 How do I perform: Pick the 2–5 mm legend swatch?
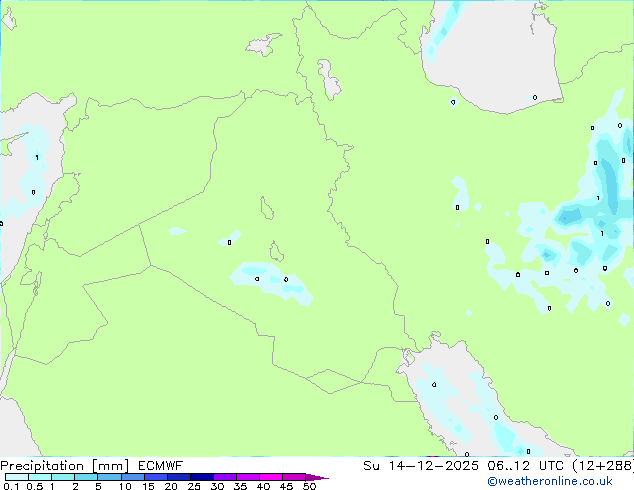(x=86, y=477)
